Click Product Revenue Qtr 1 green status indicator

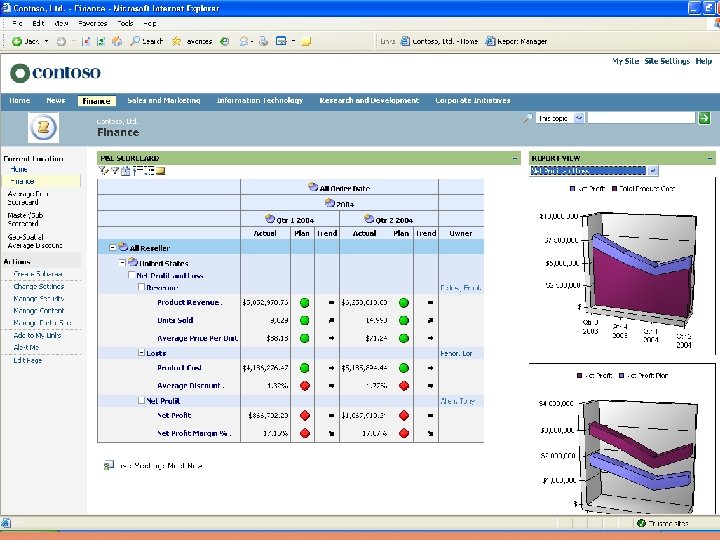[304, 303]
